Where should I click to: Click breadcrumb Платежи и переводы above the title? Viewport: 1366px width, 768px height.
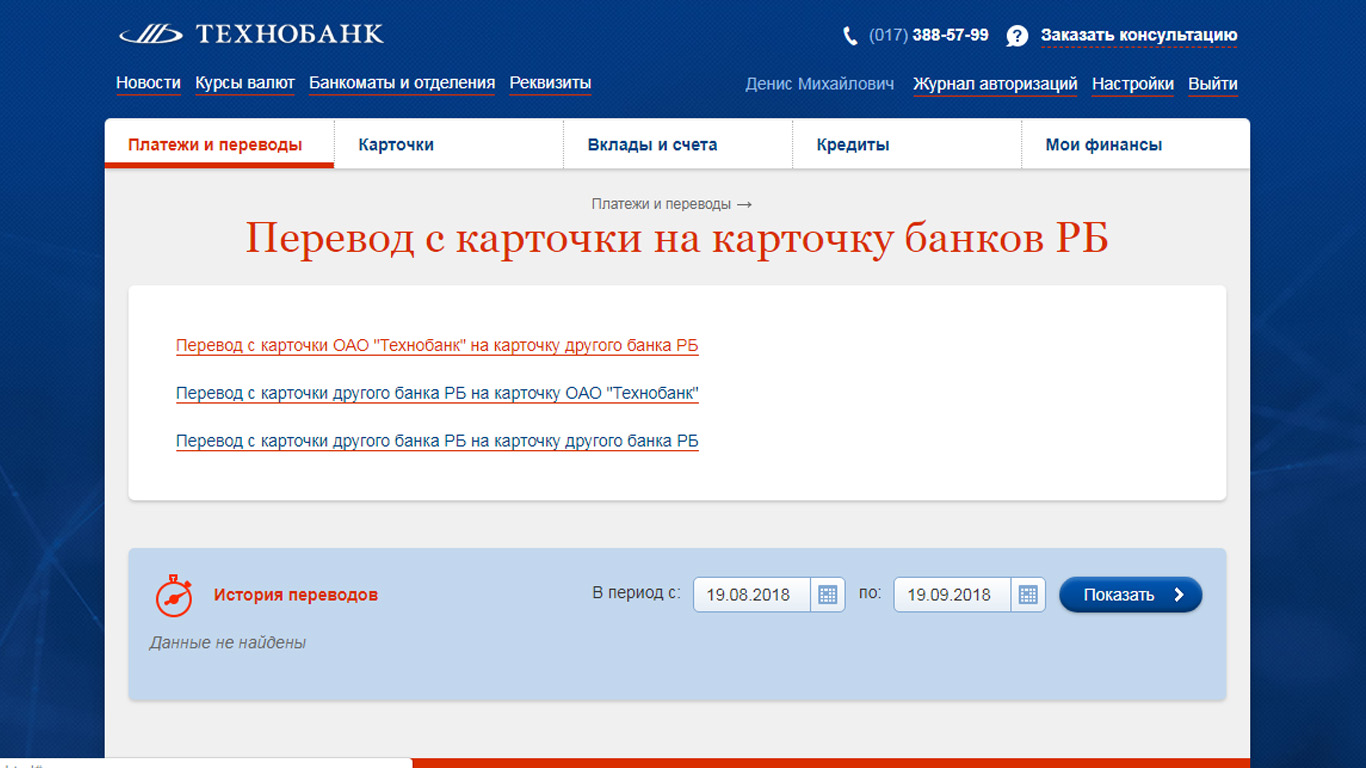tap(661, 204)
